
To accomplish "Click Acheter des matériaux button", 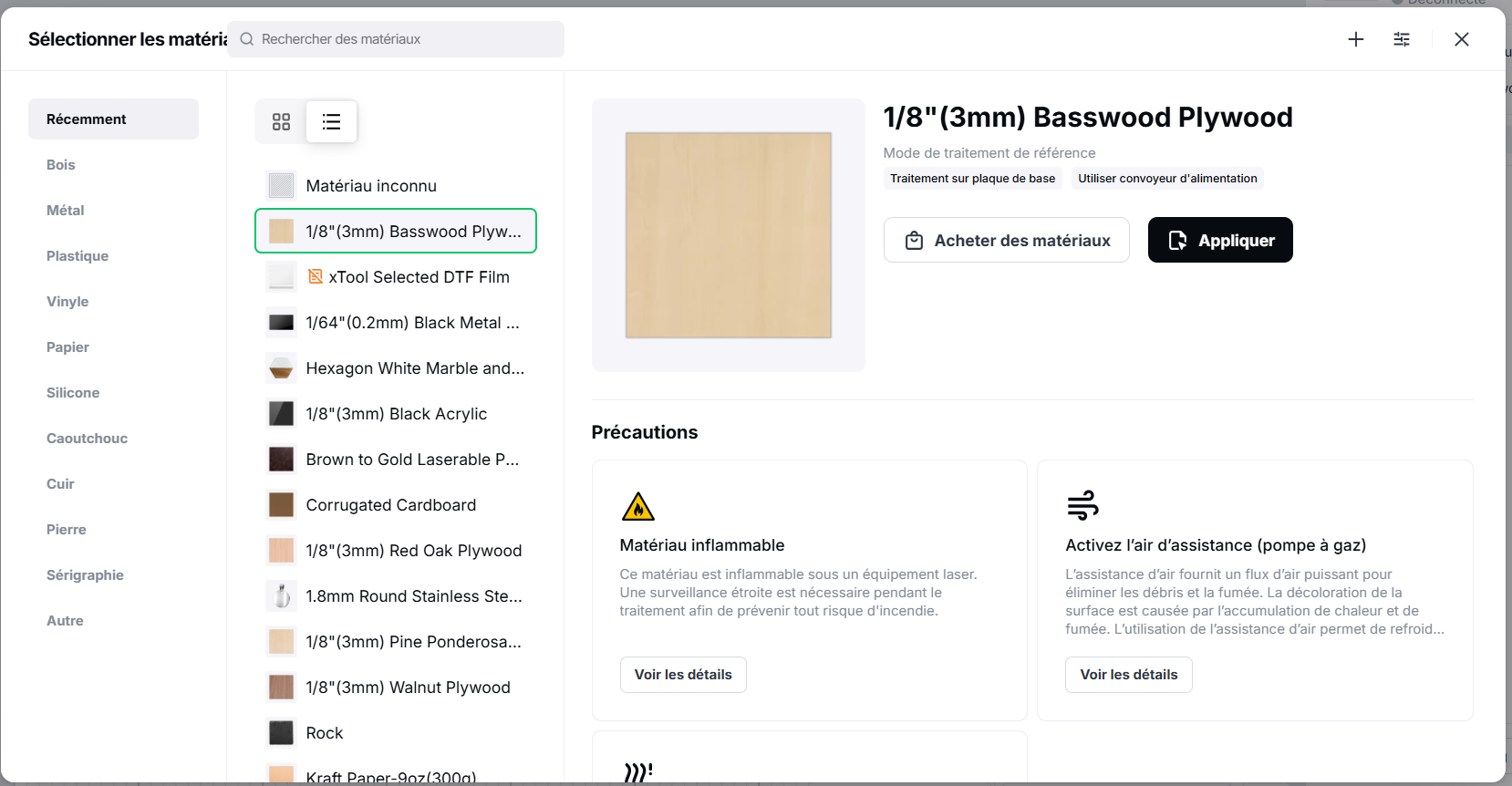I will (1006, 240).
